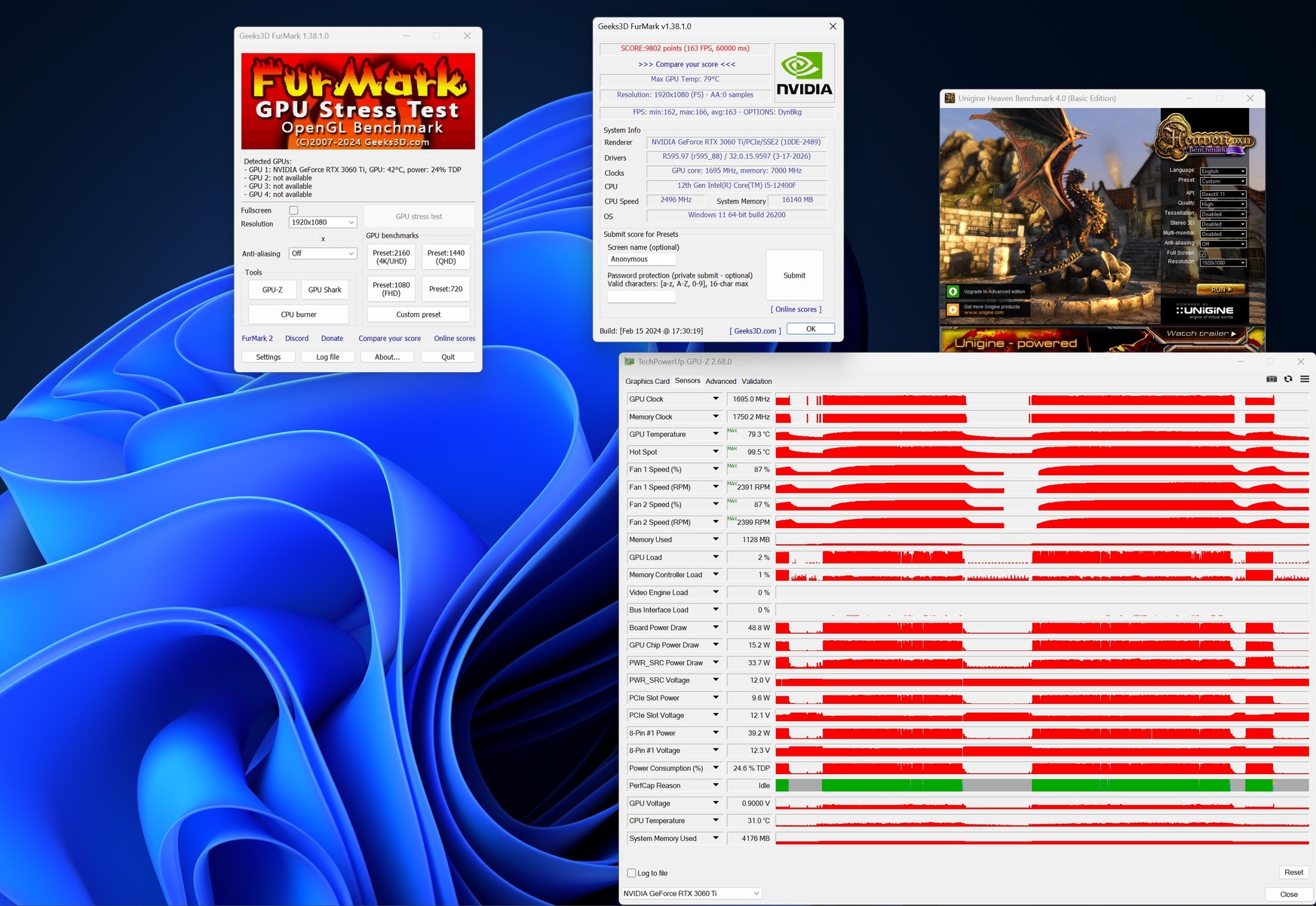Run the Preset:1080 (FHD) benchmark
This screenshot has height=906, width=1316.
[391, 289]
